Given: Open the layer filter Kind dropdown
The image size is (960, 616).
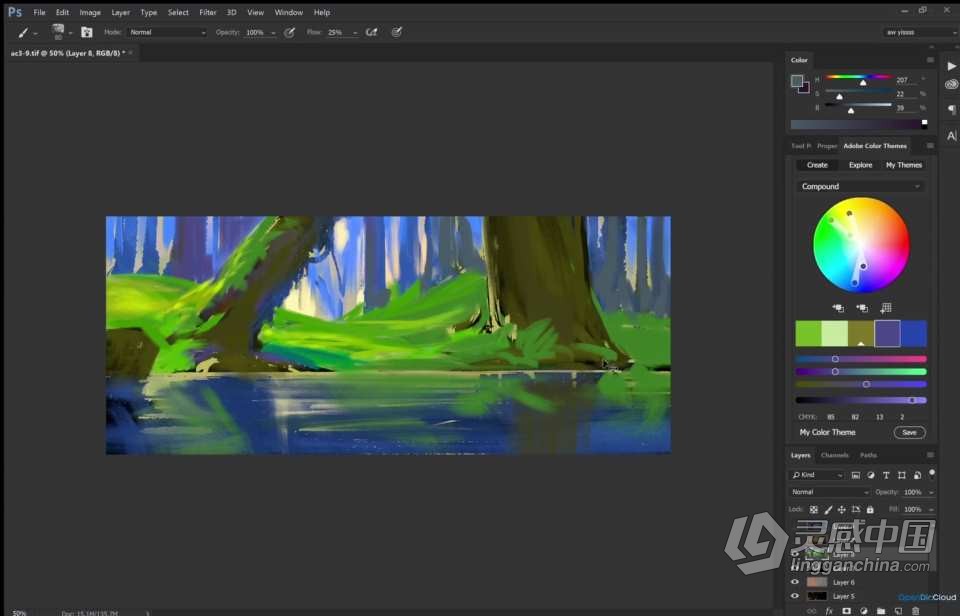Looking at the screenshot, I should pyautogui.click(x=817, y=475).
